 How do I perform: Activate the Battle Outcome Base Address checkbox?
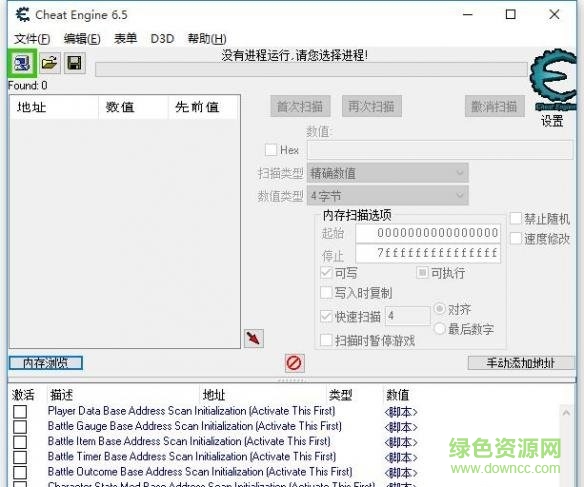pos(20,472)
